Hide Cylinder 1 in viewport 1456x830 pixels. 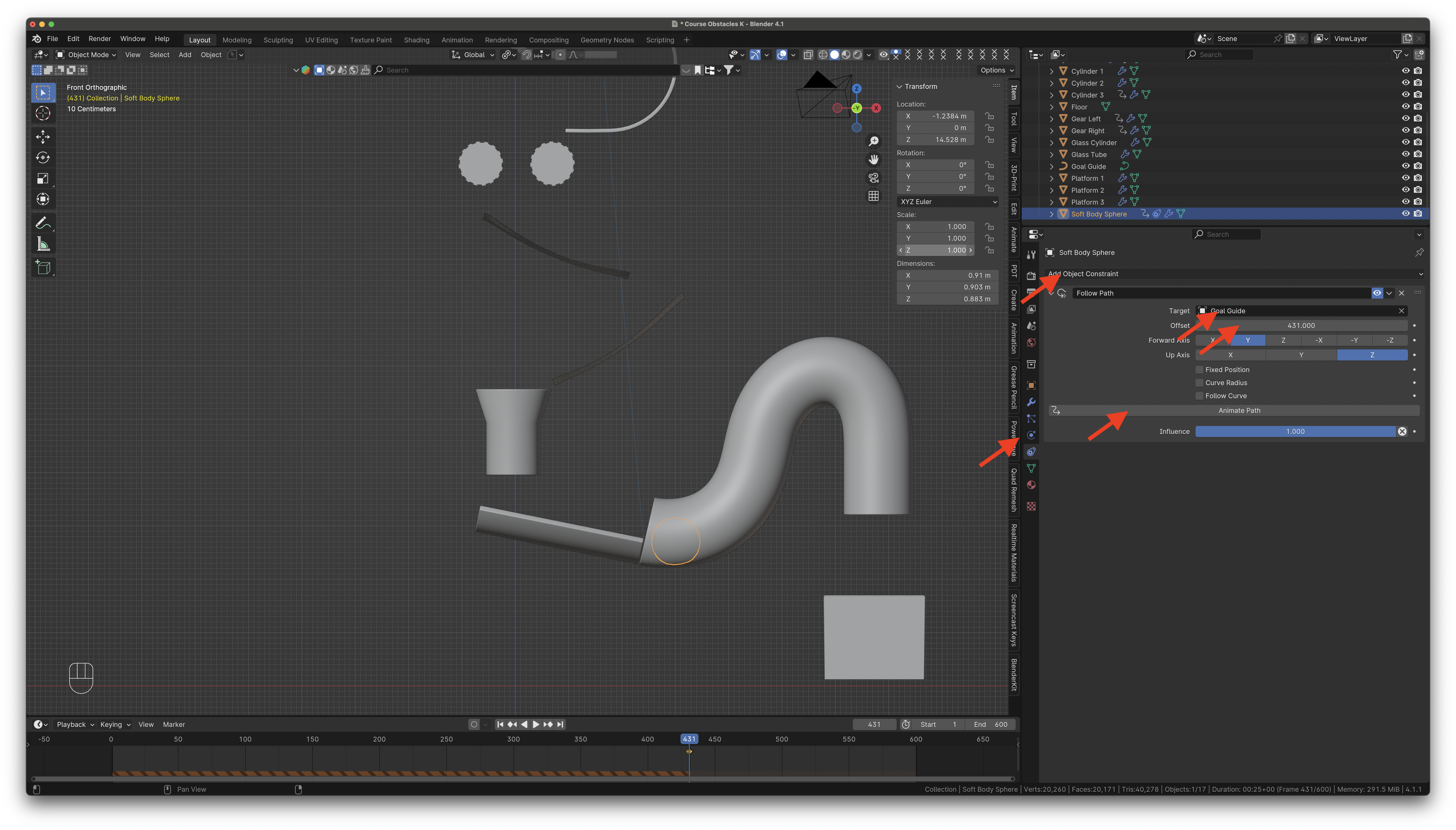[x=1405, y=71]
